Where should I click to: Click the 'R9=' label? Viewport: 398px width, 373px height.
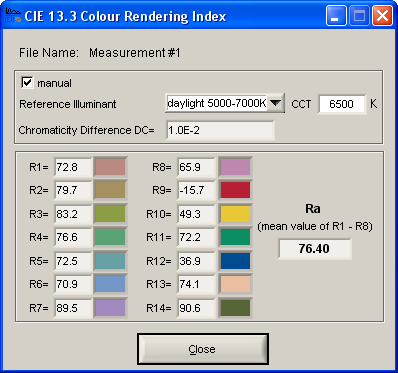point(162,190)
